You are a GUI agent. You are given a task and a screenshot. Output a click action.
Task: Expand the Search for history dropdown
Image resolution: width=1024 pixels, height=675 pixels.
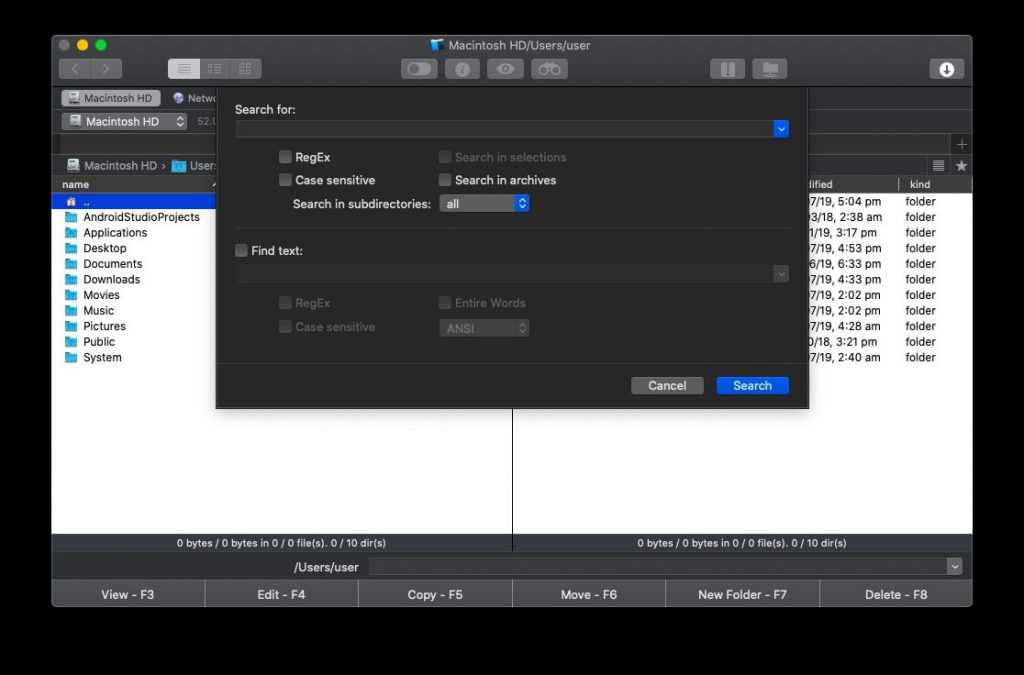[x=781, y=129]
